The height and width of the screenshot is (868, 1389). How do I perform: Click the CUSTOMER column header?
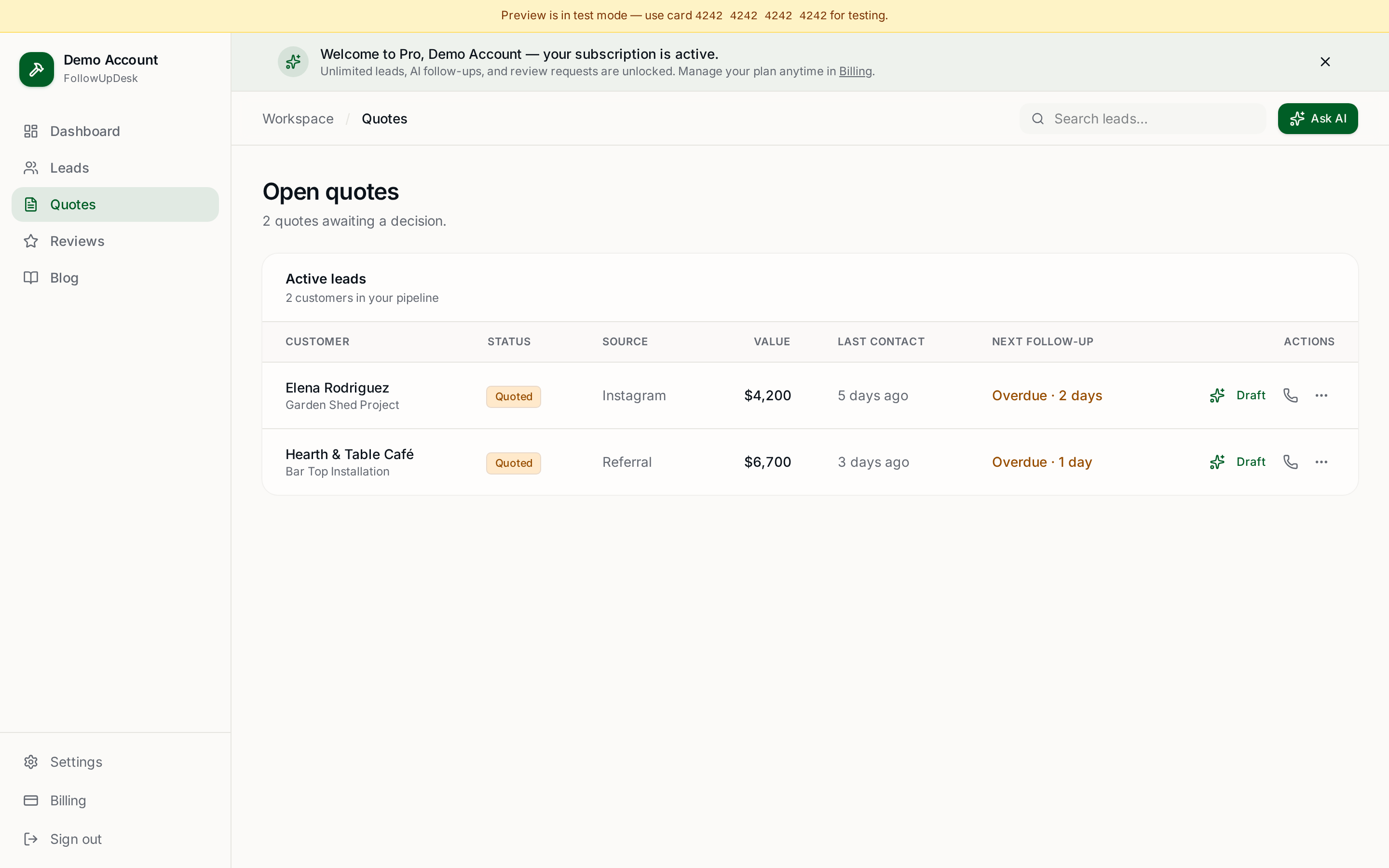click(317, 341)
